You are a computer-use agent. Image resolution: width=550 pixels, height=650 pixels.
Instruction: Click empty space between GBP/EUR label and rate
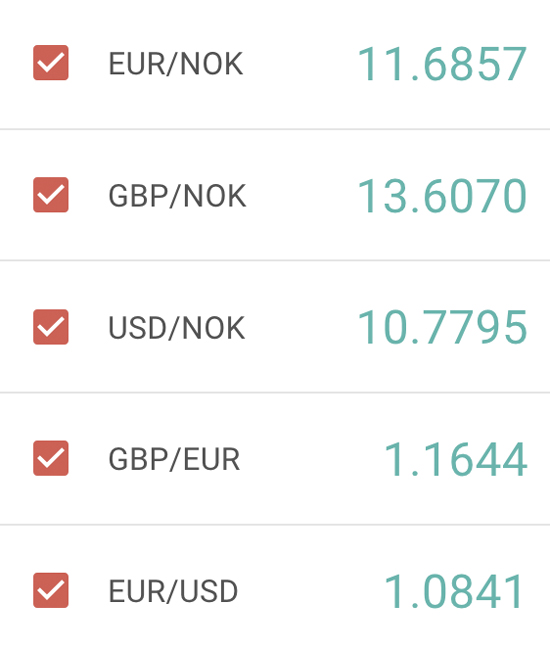[x=312, y=459]
